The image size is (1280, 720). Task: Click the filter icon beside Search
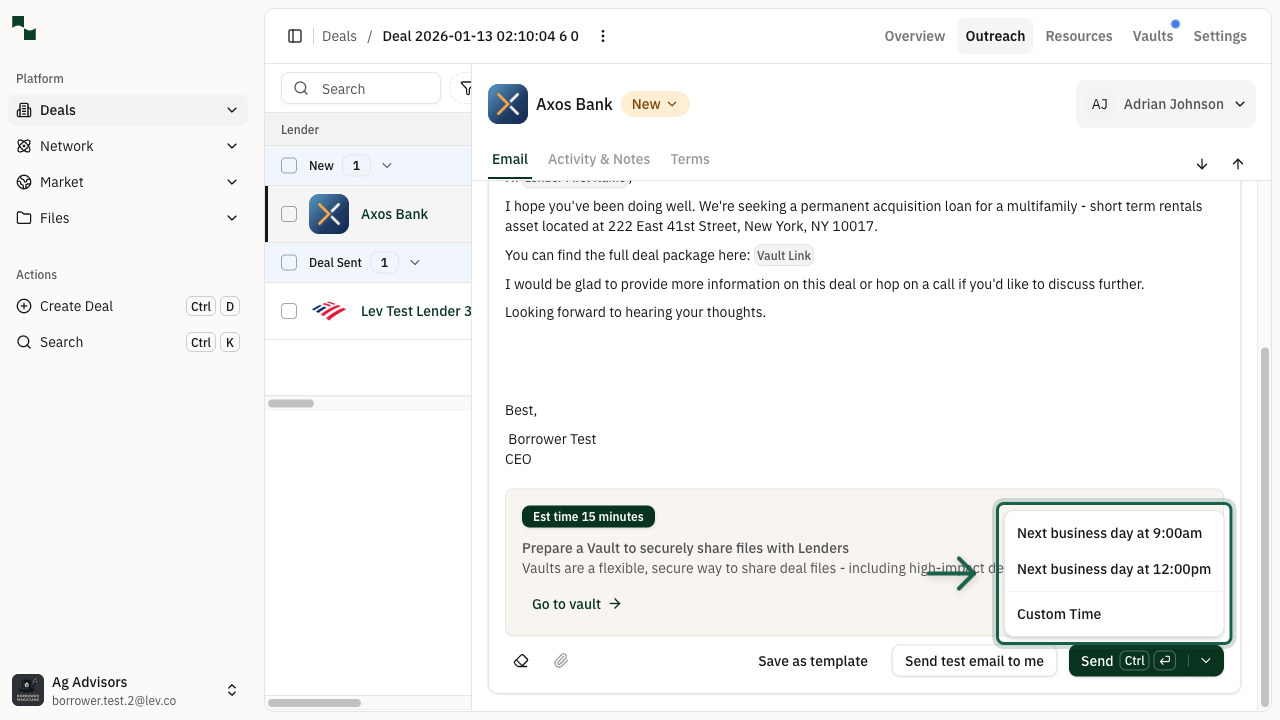coord(465,88)
